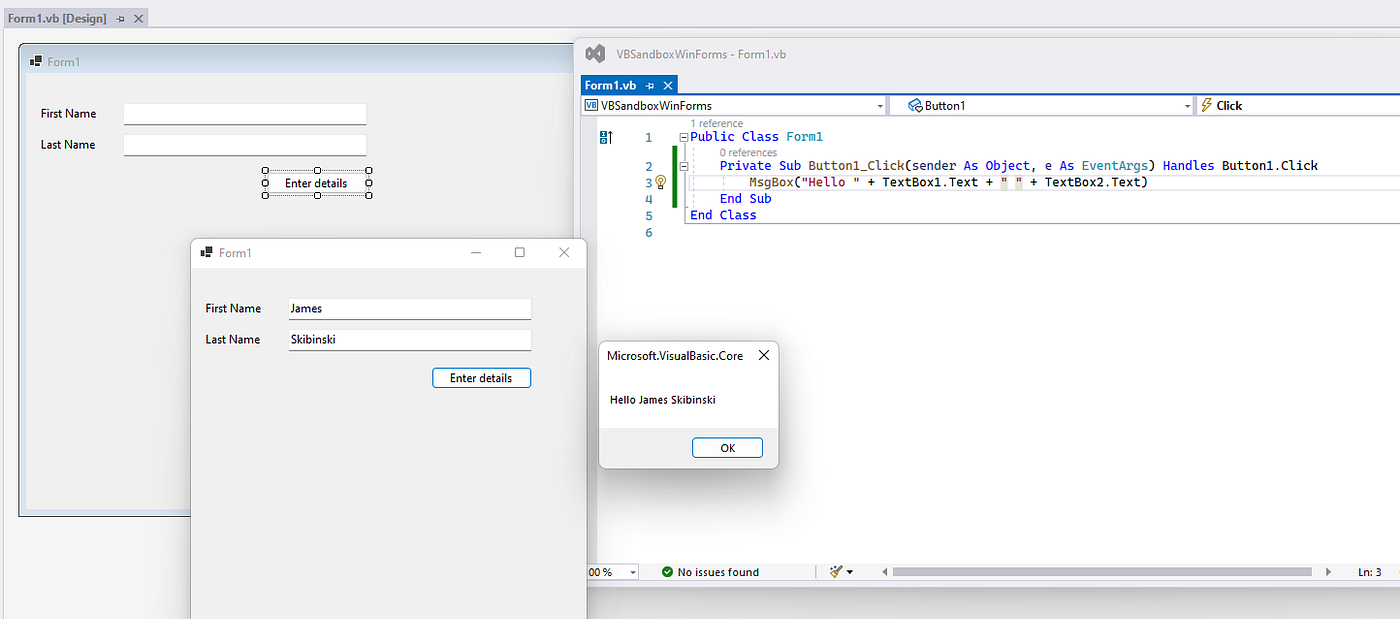Close the Form1.vb [Design] tab

(x=139, y=19)
